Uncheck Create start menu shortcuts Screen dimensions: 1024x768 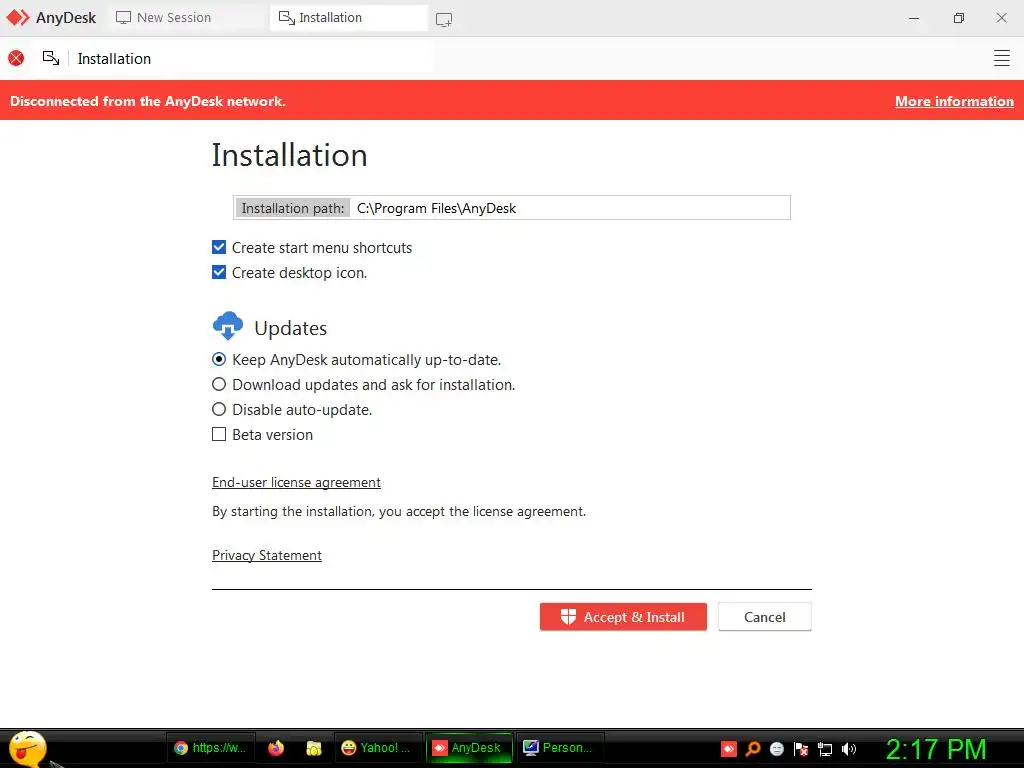(219, 248)
